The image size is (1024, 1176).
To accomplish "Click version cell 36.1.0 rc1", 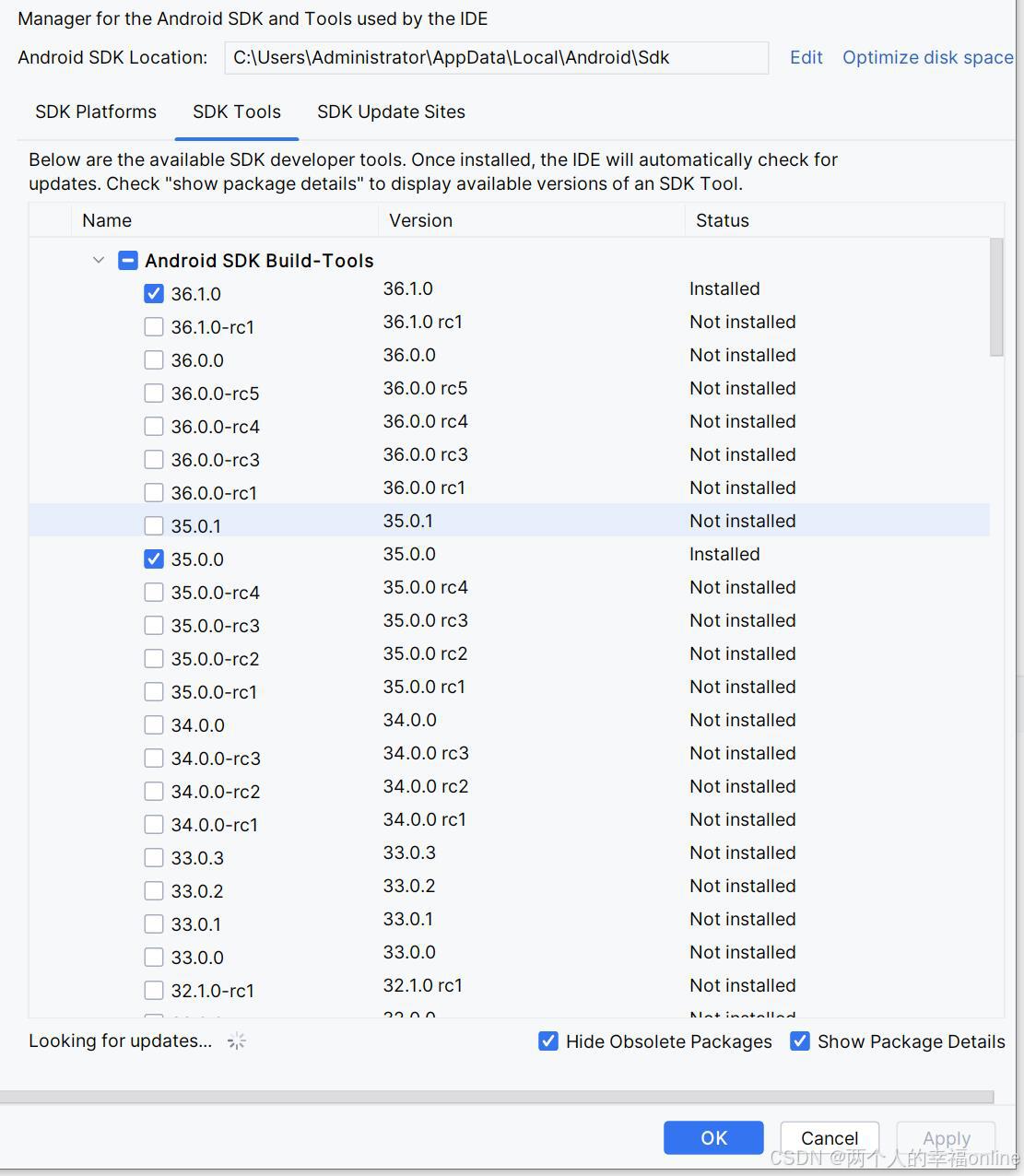I will click(x=423, y=322).
